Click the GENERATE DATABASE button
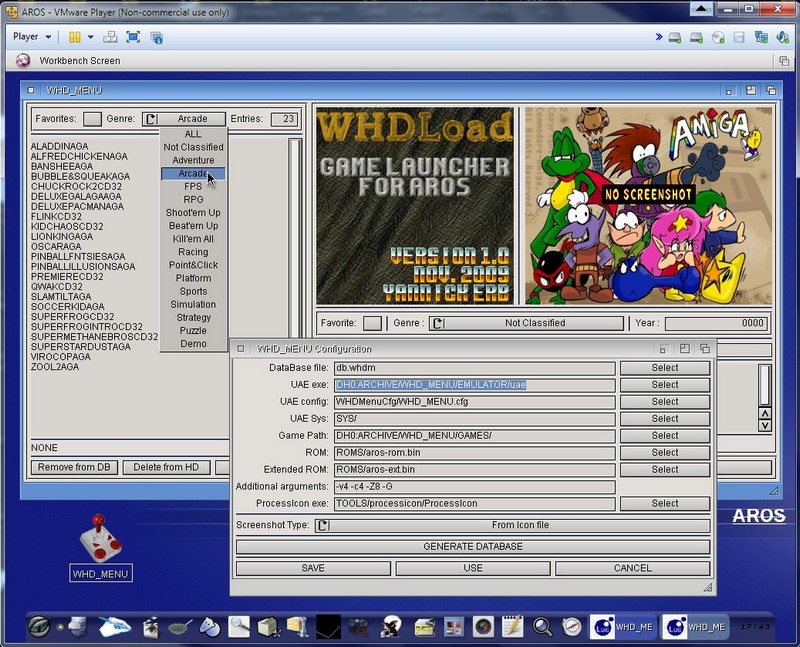 [472, 547]
